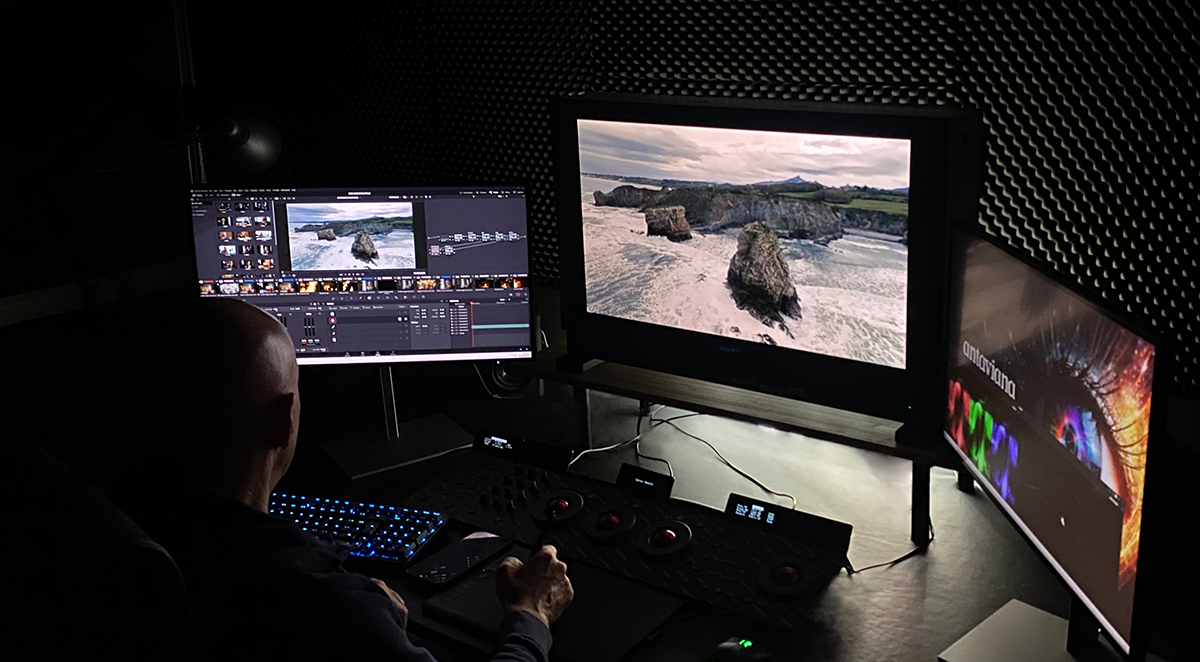Open the File menu in menu bar

click(x=209, y=190)
